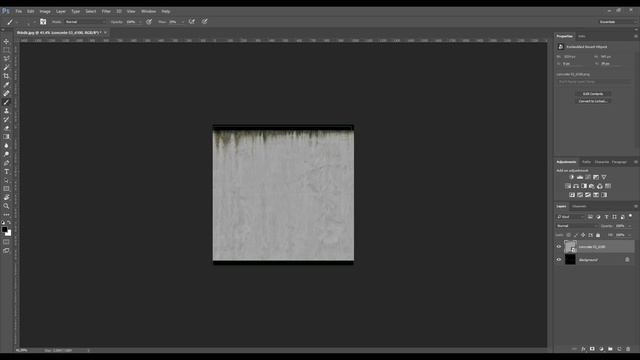Create new layer icon
Image resolution: width=640 pixels, height=360 pixels.
pos(619,349)
